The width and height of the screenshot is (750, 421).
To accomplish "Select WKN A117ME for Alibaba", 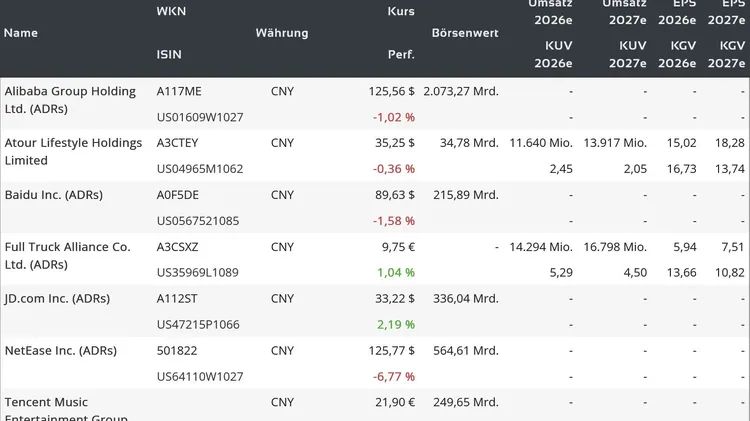I will (x=179, y=91).
